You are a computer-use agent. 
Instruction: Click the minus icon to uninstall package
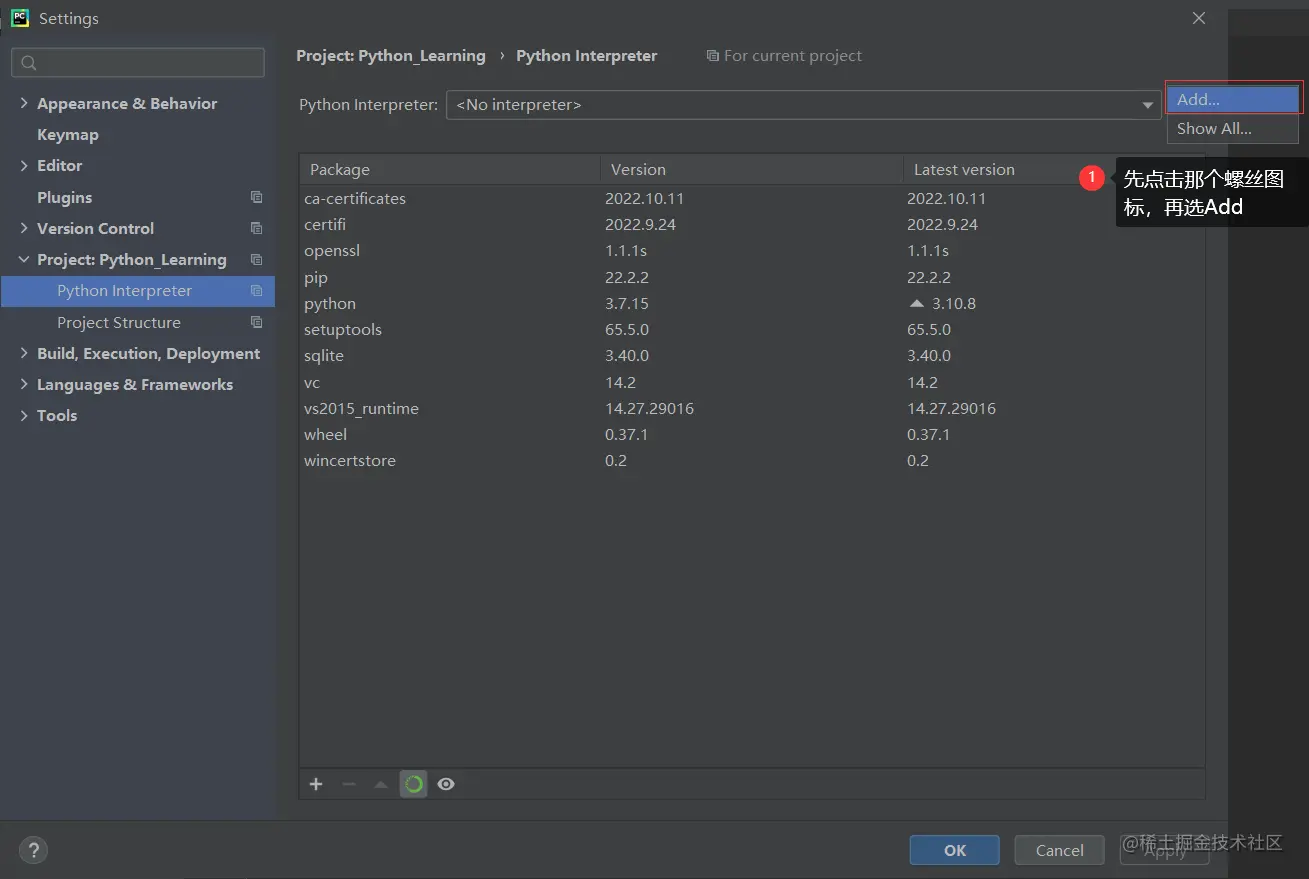[x=348, y=784]
